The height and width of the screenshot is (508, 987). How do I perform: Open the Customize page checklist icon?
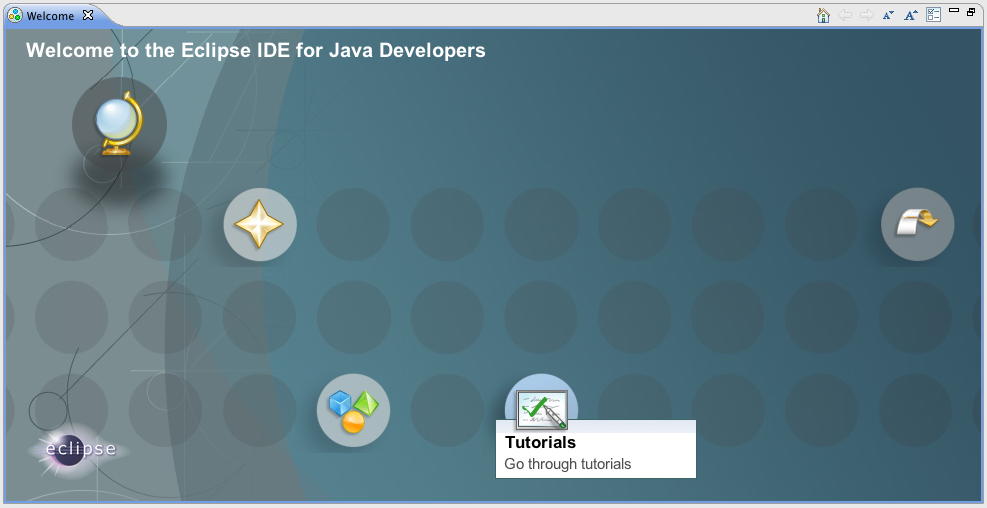point(933,15)
